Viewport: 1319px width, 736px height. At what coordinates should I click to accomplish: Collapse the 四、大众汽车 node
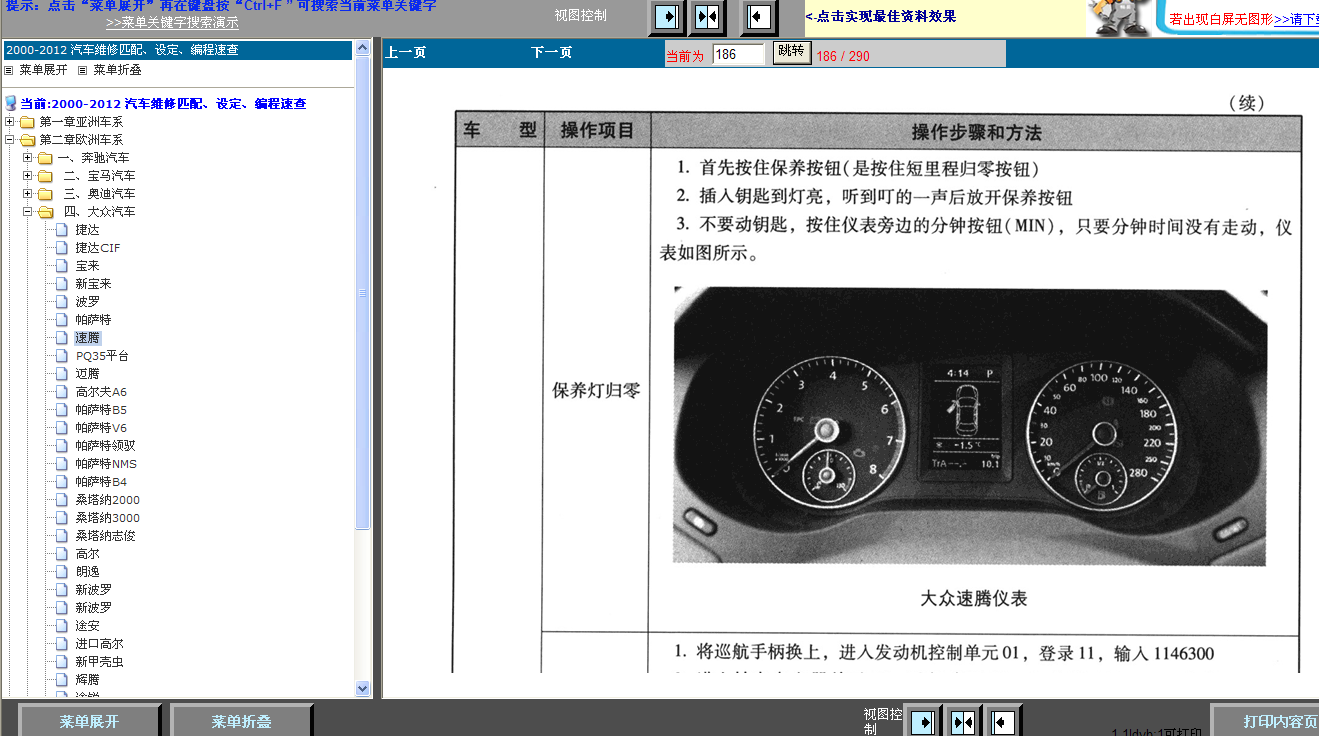tap(28, 212)
